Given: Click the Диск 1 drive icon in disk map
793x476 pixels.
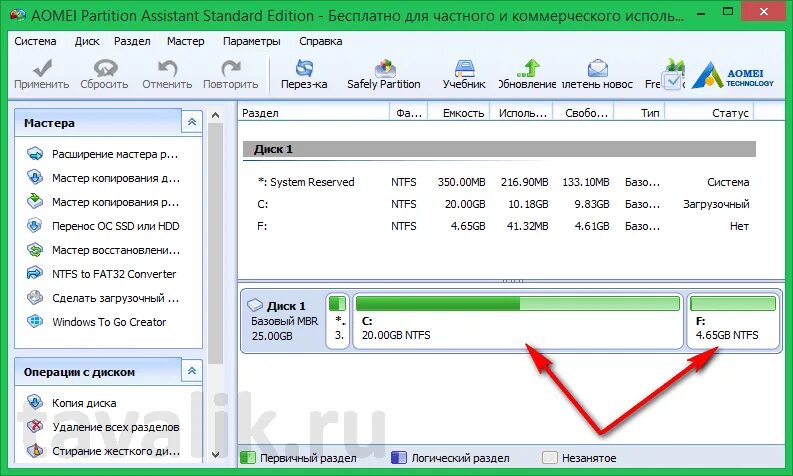Looking at the screenshot, I should click(x=255, y=305).
